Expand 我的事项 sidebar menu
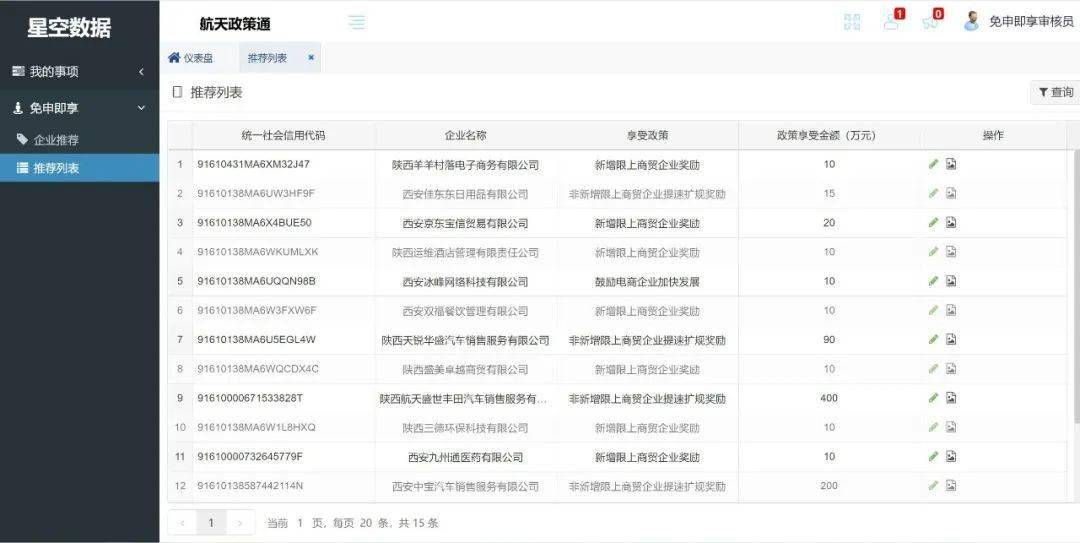The image size is (1080, 543). 79,72
